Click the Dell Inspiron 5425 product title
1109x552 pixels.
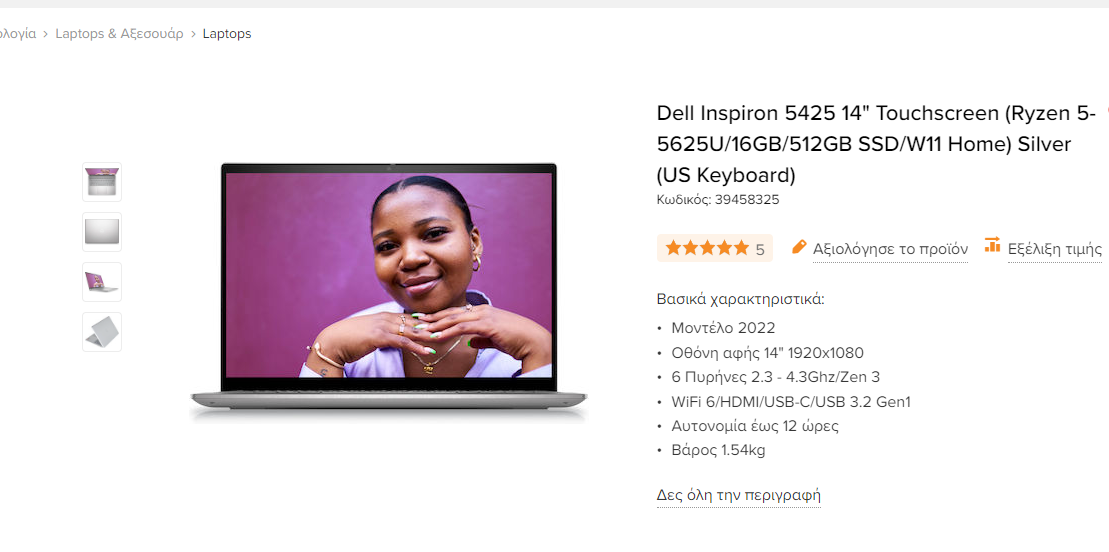click(876, 144)
